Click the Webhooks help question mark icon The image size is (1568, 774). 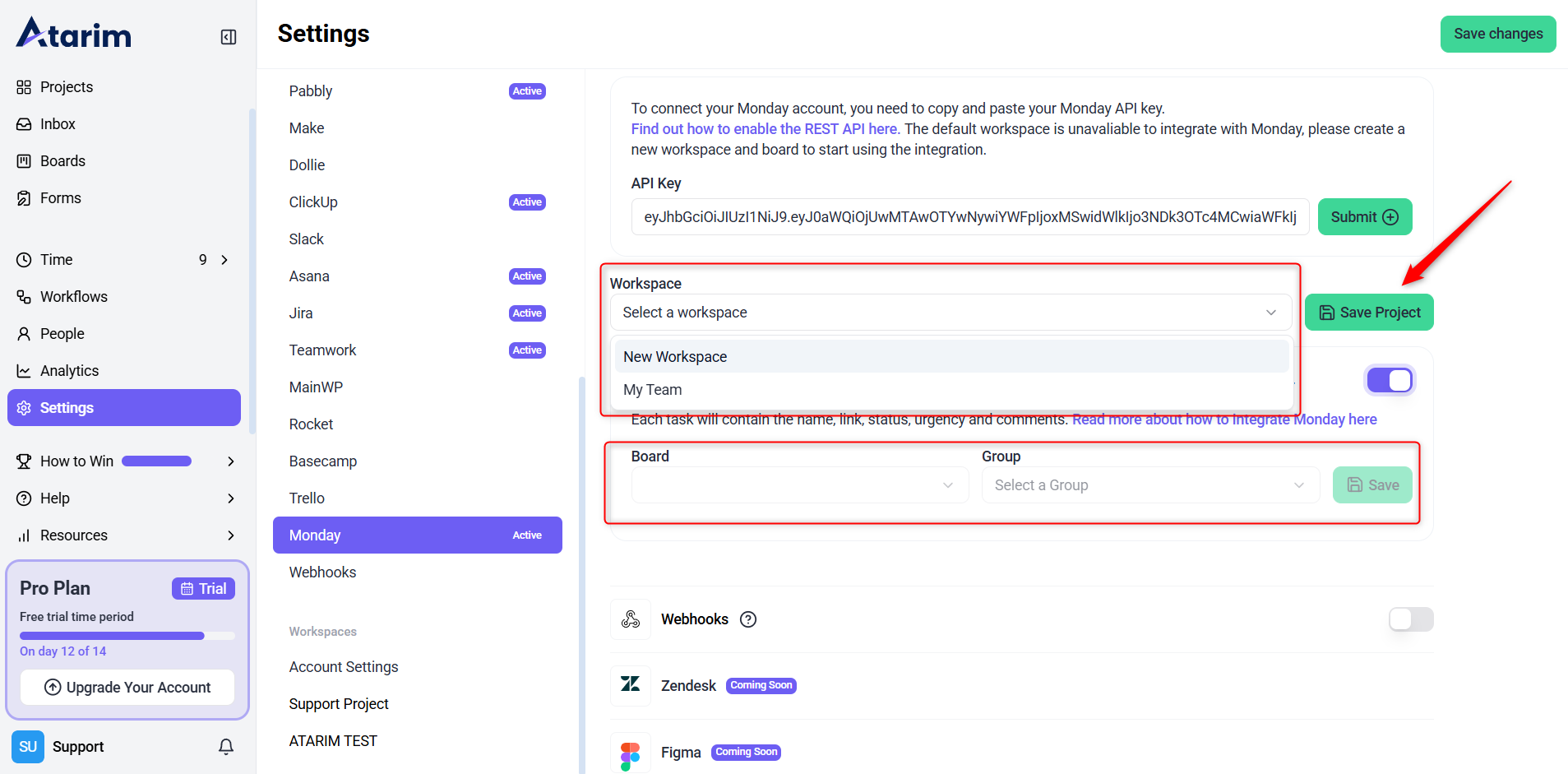pyautogui.click(x=748, y=619)
